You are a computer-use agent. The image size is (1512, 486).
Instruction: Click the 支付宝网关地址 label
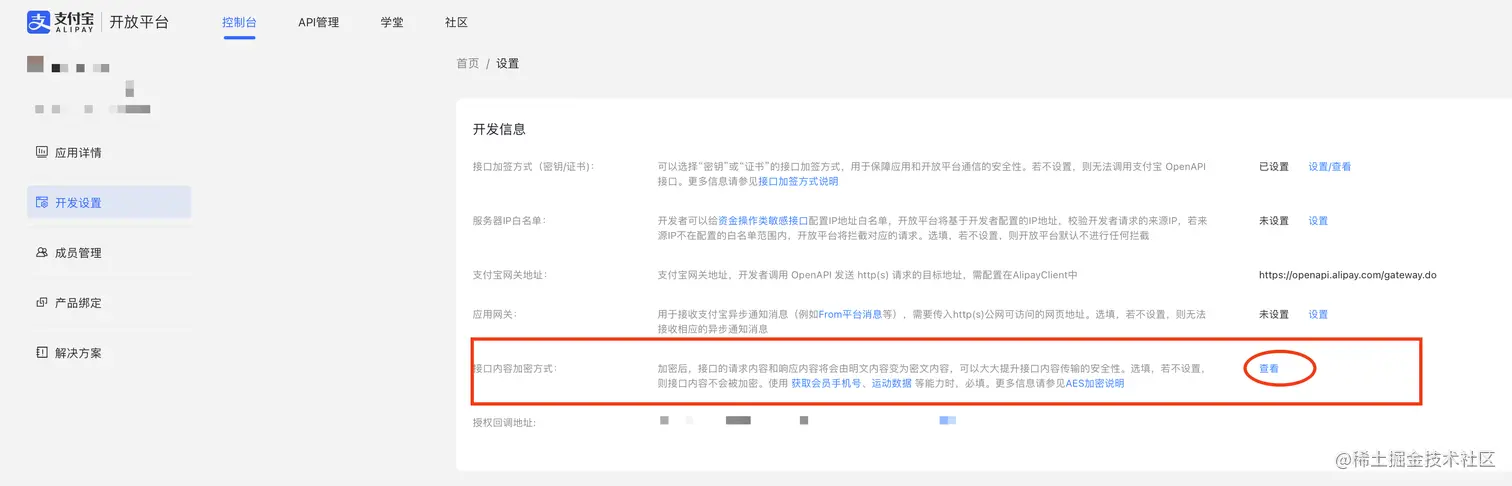[x=510, y=275]
